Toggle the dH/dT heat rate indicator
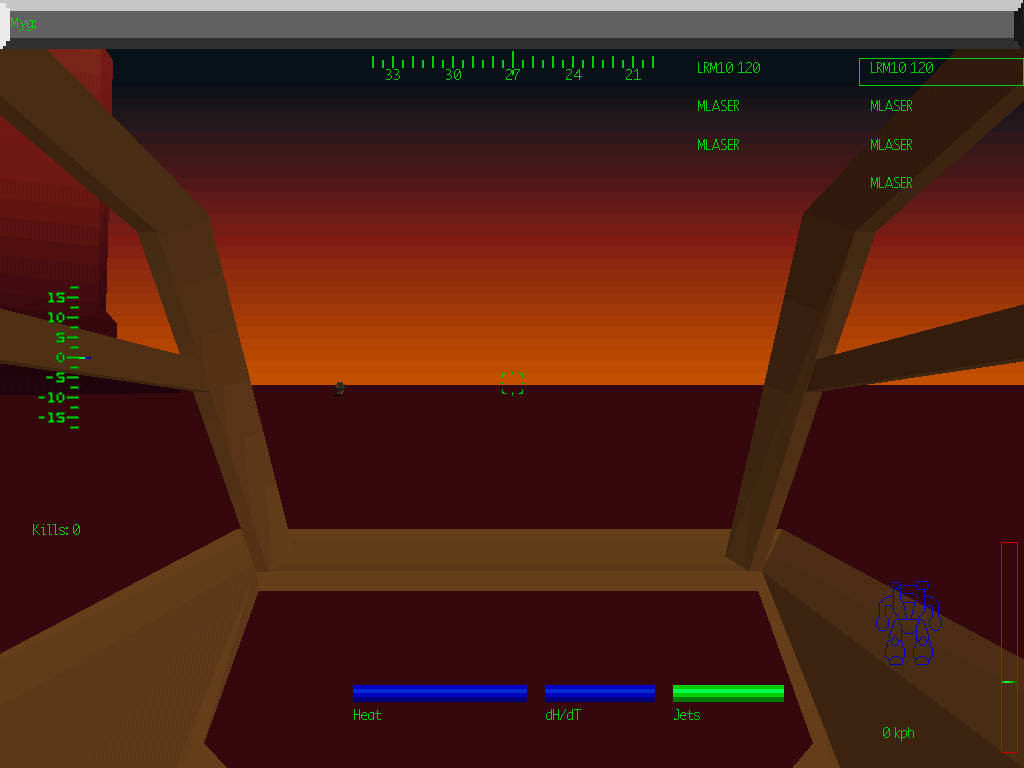The width and height of the screenshot is (1024, 768). [600, 691]
